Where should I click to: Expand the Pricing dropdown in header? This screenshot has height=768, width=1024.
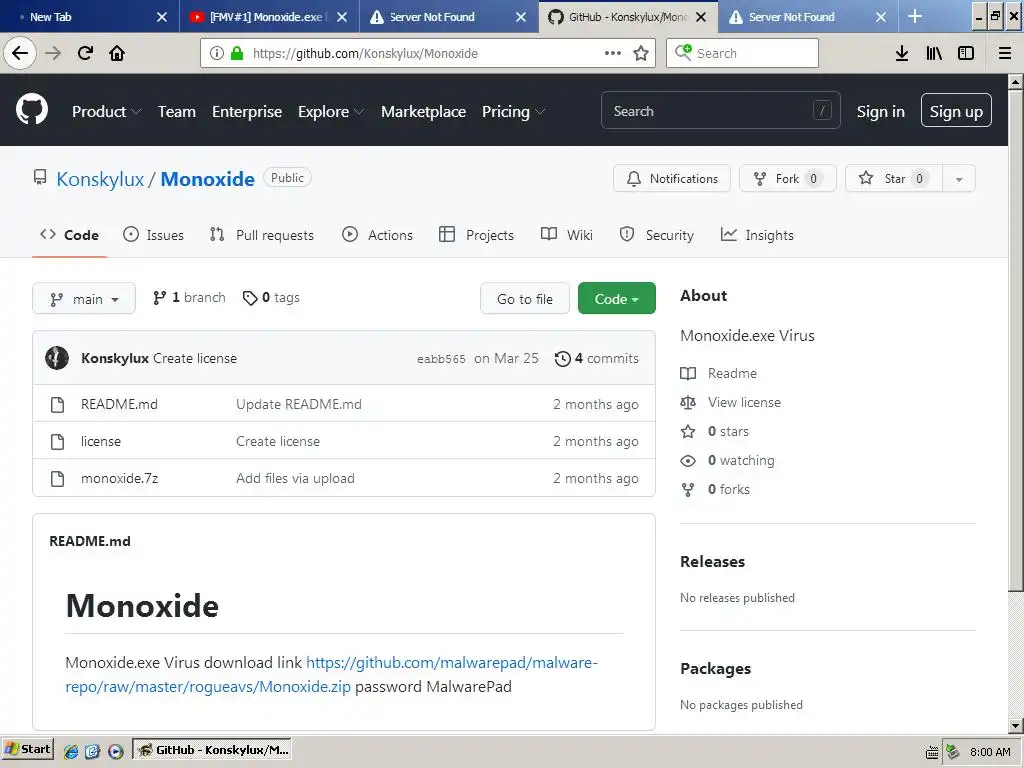[x=513, y=112]
